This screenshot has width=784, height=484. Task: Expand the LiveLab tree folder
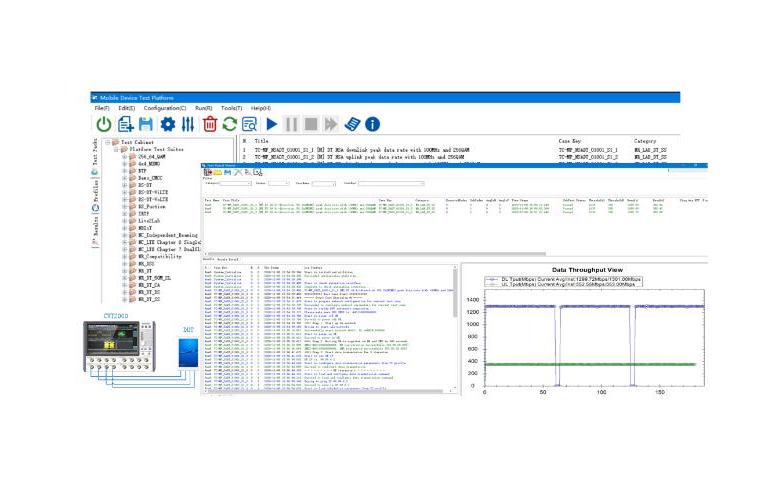click(124, 220)
